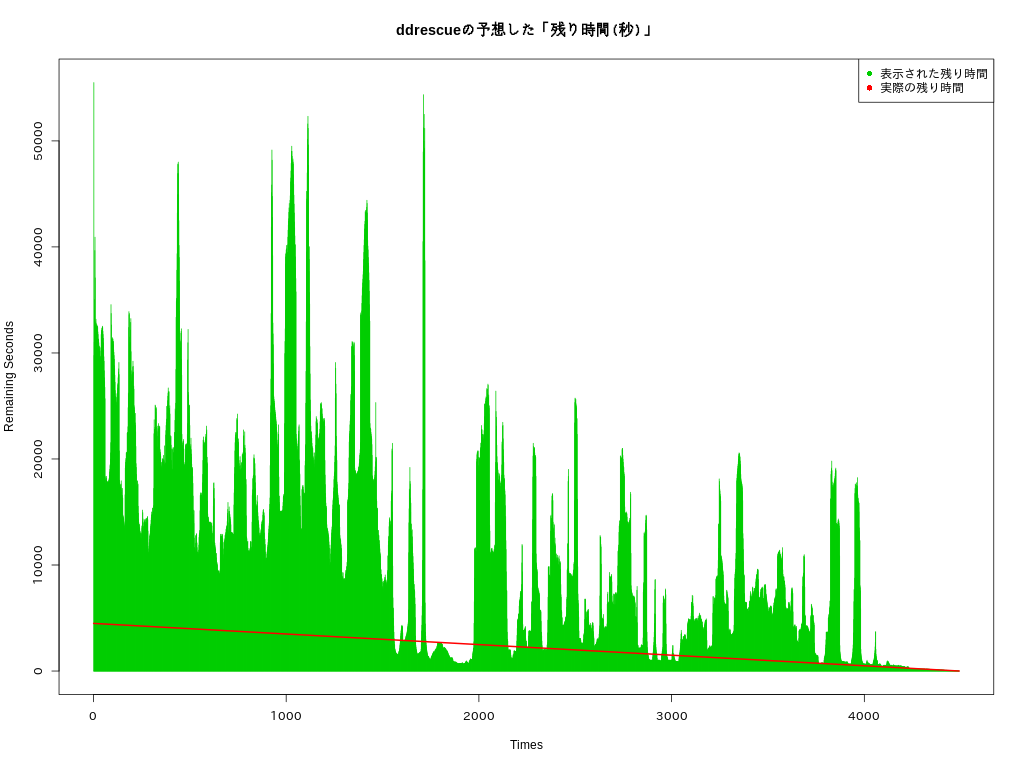Click y-axis tick value 20000
Screen dimensions: 1024x768
38,459
